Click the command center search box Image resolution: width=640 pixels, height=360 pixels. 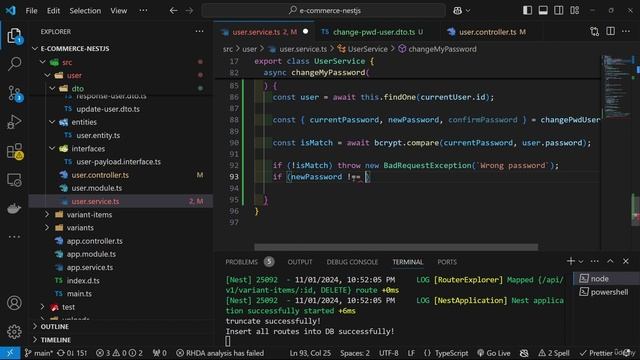[x=324, y=11]
